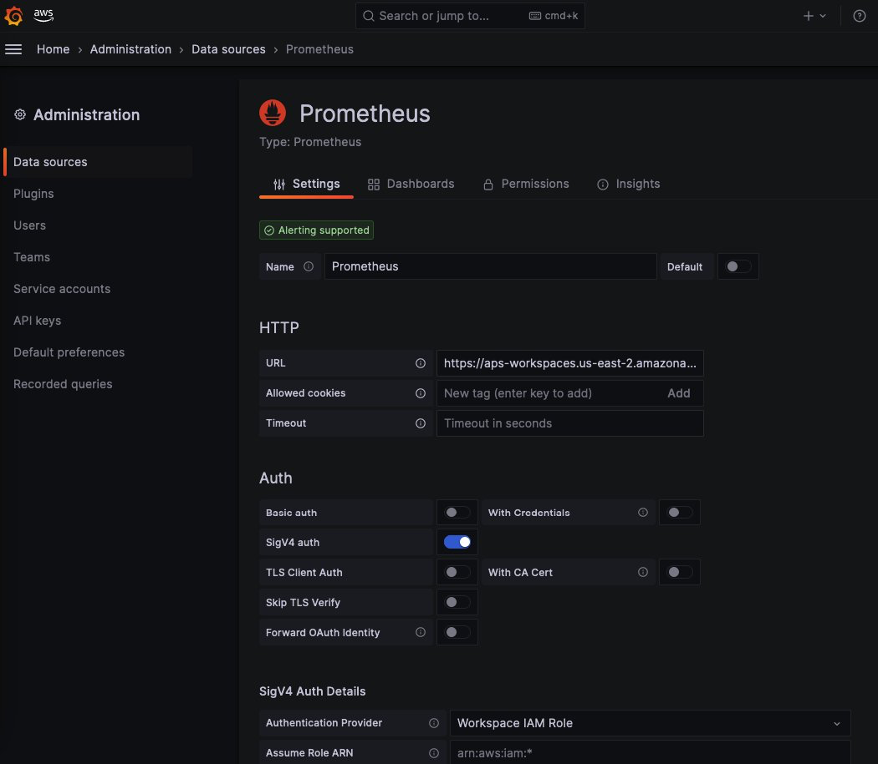This screenshot has height=764, width=879.
Task: Click the info icon next to URL
Action: [x=420, y=362]
